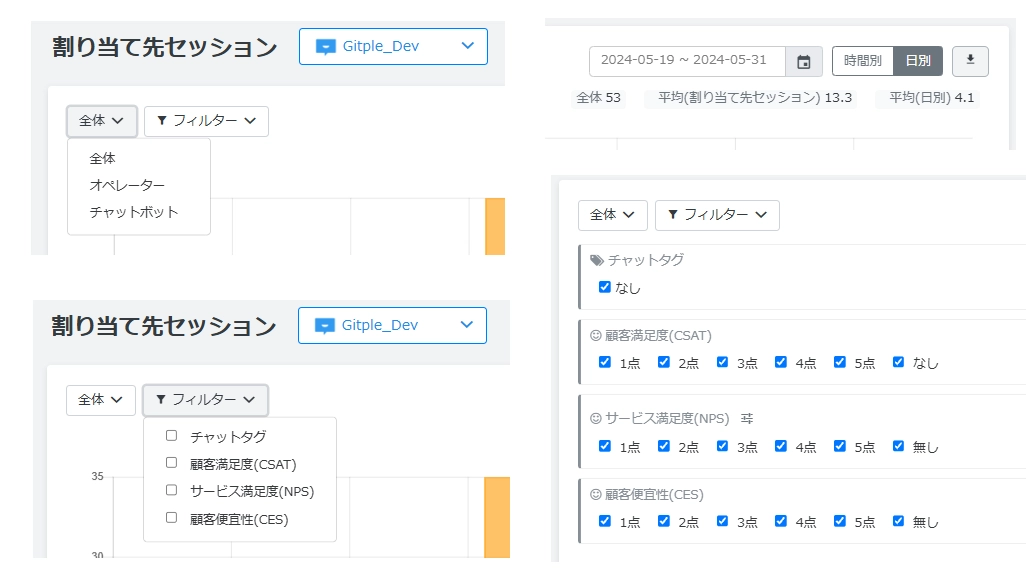Screen dimensions: 1026x572
Task: Check 顧客便宜性(CES) filter checkbox in dropdown
Action: click(x=171, y=518)
